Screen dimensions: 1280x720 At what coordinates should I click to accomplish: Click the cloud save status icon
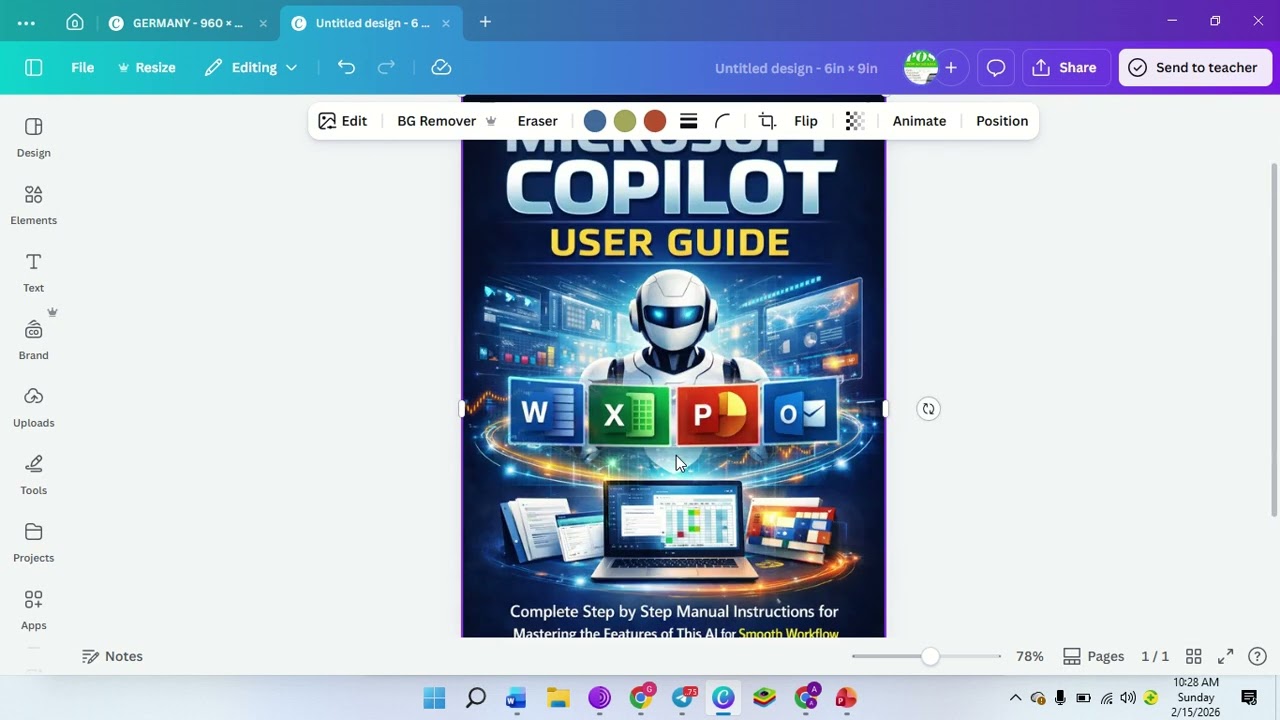pos(441,67)
